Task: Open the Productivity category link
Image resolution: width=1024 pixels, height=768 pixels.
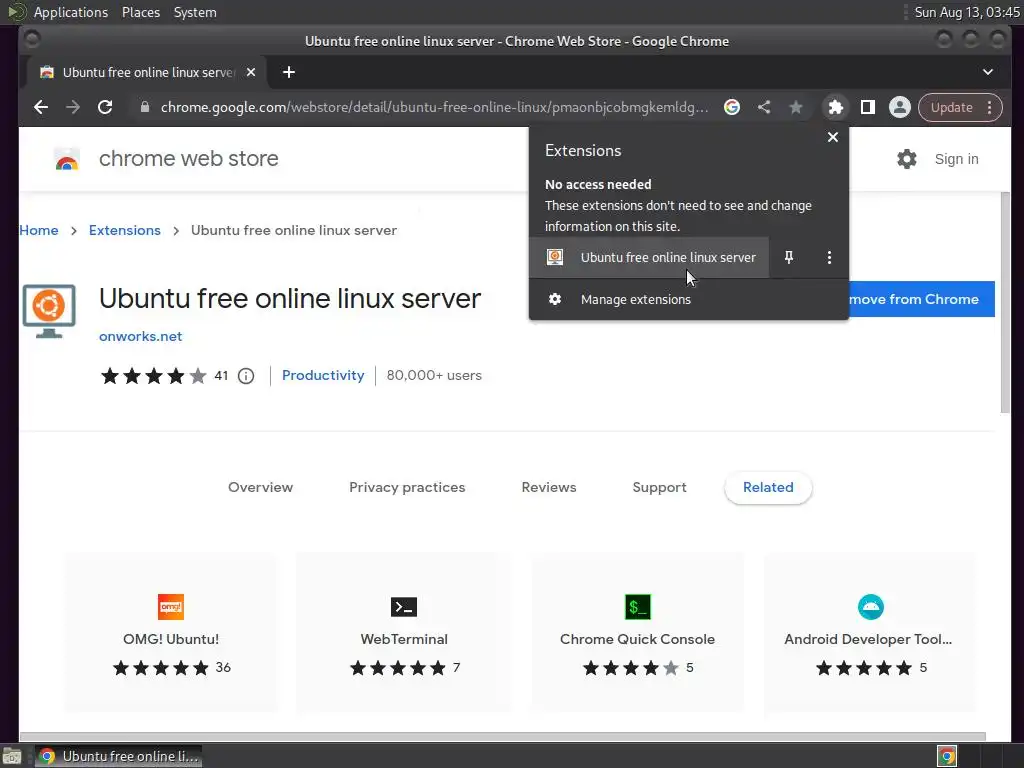Action: (x=323, y=375)
